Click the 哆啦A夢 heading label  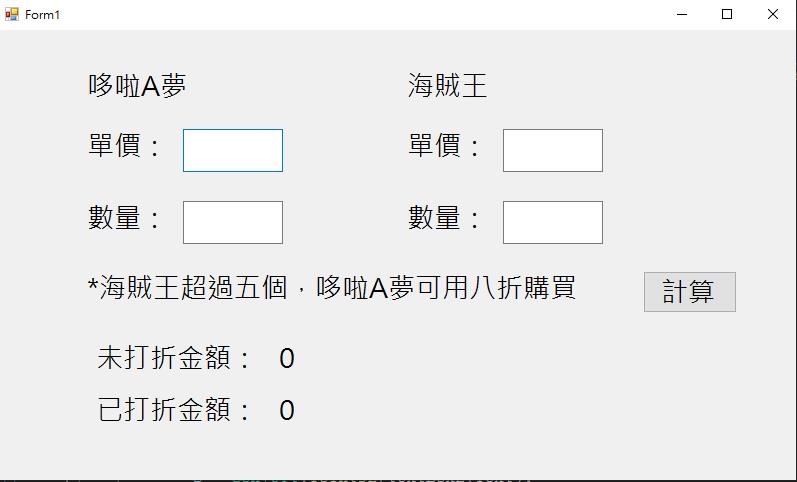point(137,86)
